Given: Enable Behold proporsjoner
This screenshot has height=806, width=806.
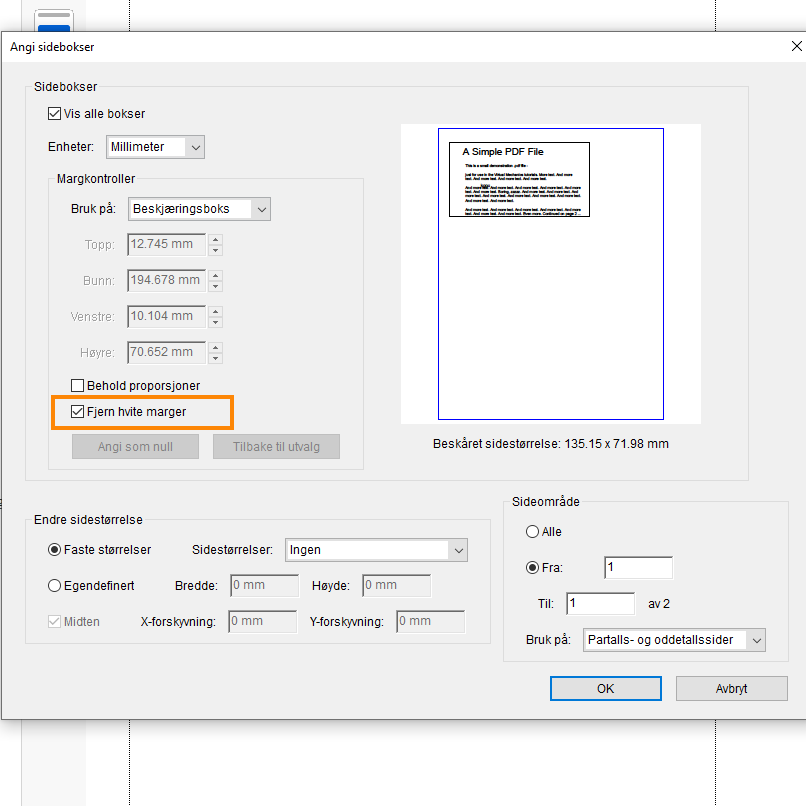Looking at the screenshot, I should click(x=77, y=385).
